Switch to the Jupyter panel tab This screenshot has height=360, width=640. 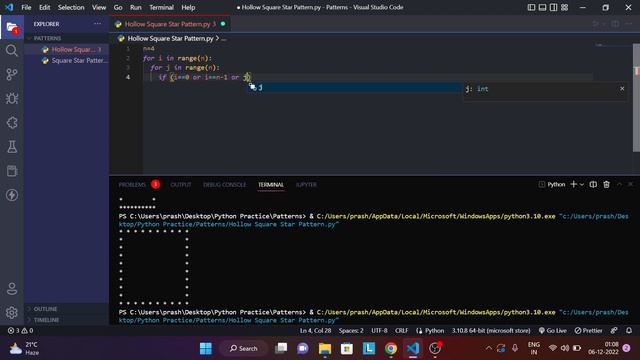tap(306, 184)
